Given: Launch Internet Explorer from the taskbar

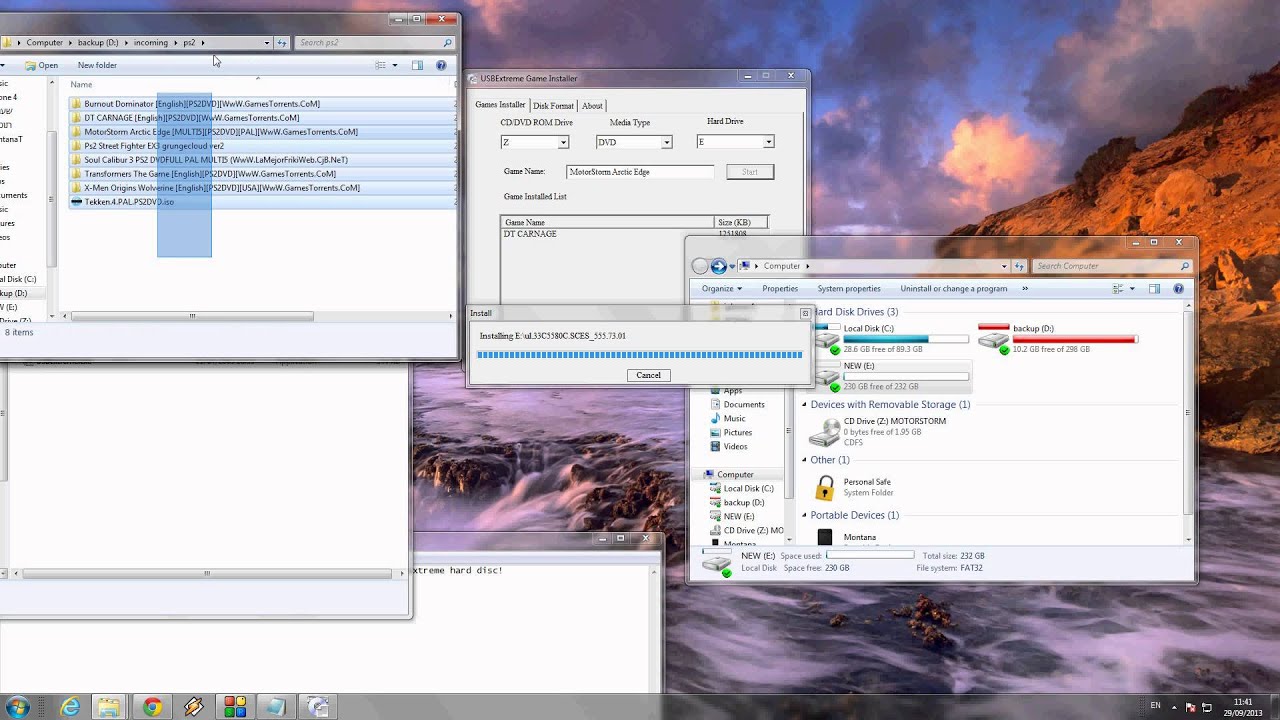Looking at the screenshot, I should coord(70,707).
